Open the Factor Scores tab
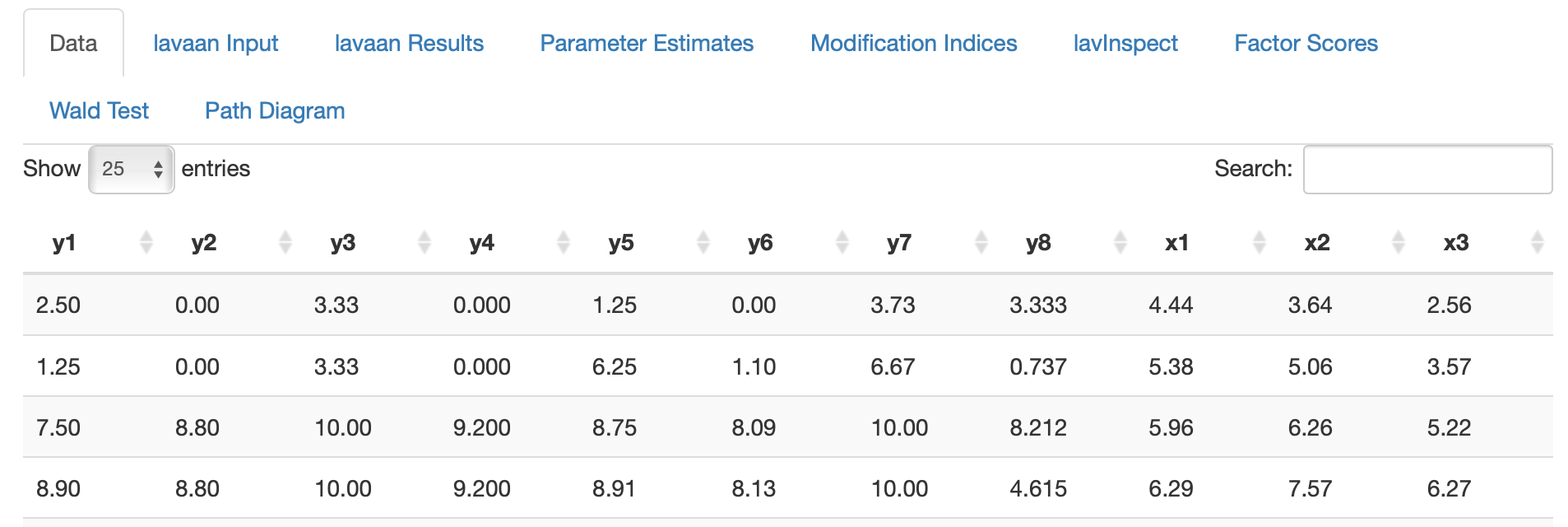The width and height of the screenshot is (1568, 527). pos(1306,44)
